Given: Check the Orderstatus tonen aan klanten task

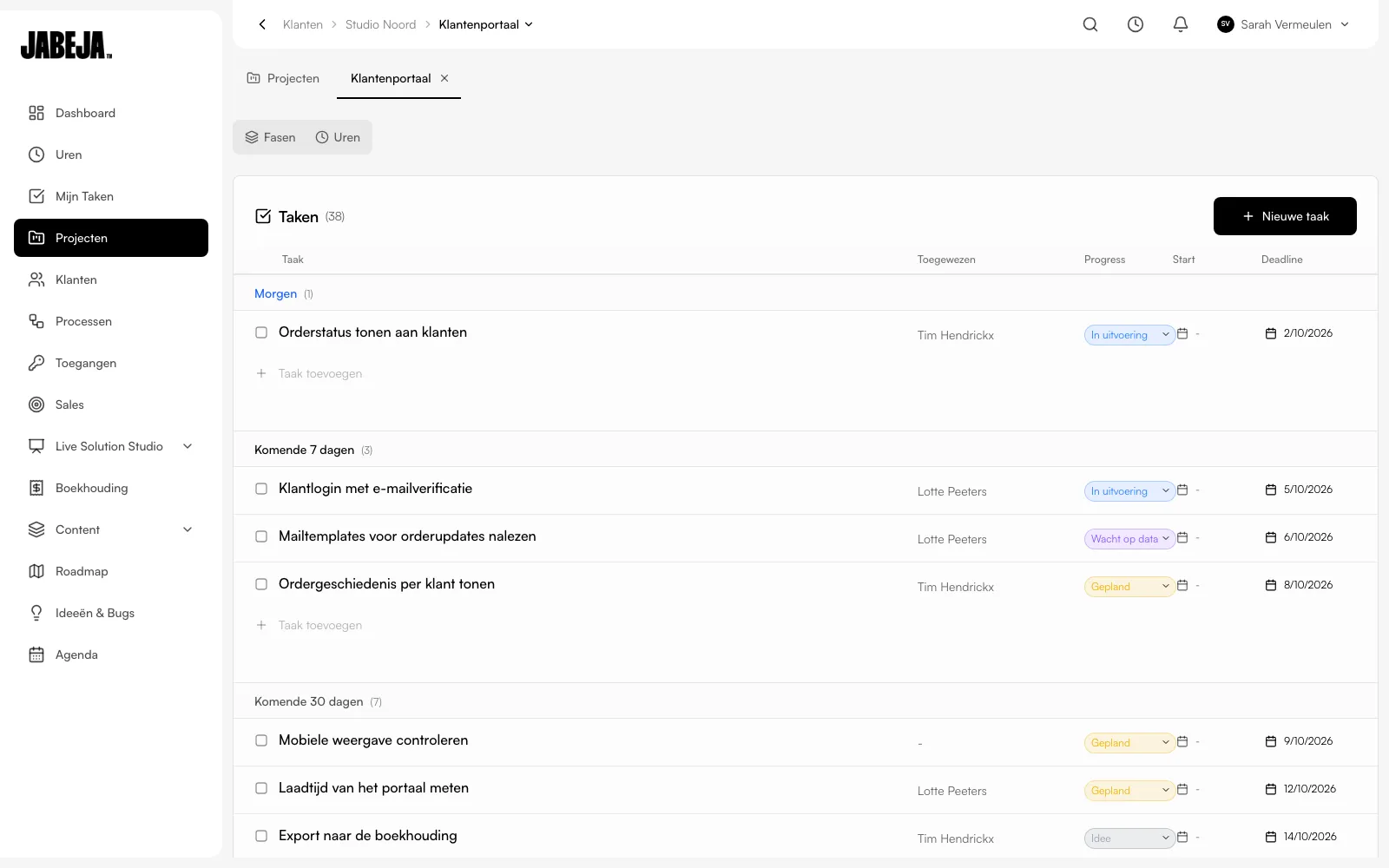Looking at the screenshot, I should click(261, 332).
